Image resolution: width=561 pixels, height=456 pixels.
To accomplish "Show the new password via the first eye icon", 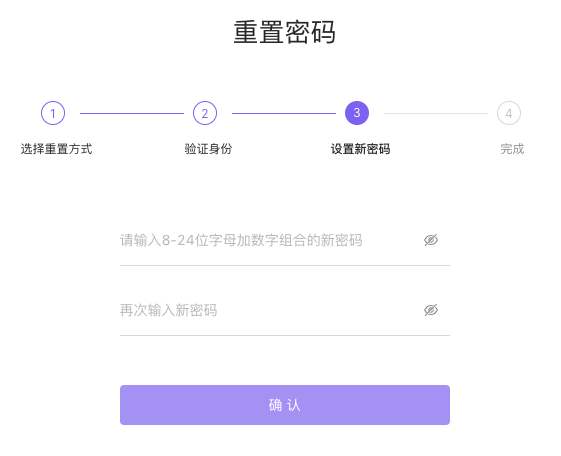I will pyautogui.click(x=431, y=240).
